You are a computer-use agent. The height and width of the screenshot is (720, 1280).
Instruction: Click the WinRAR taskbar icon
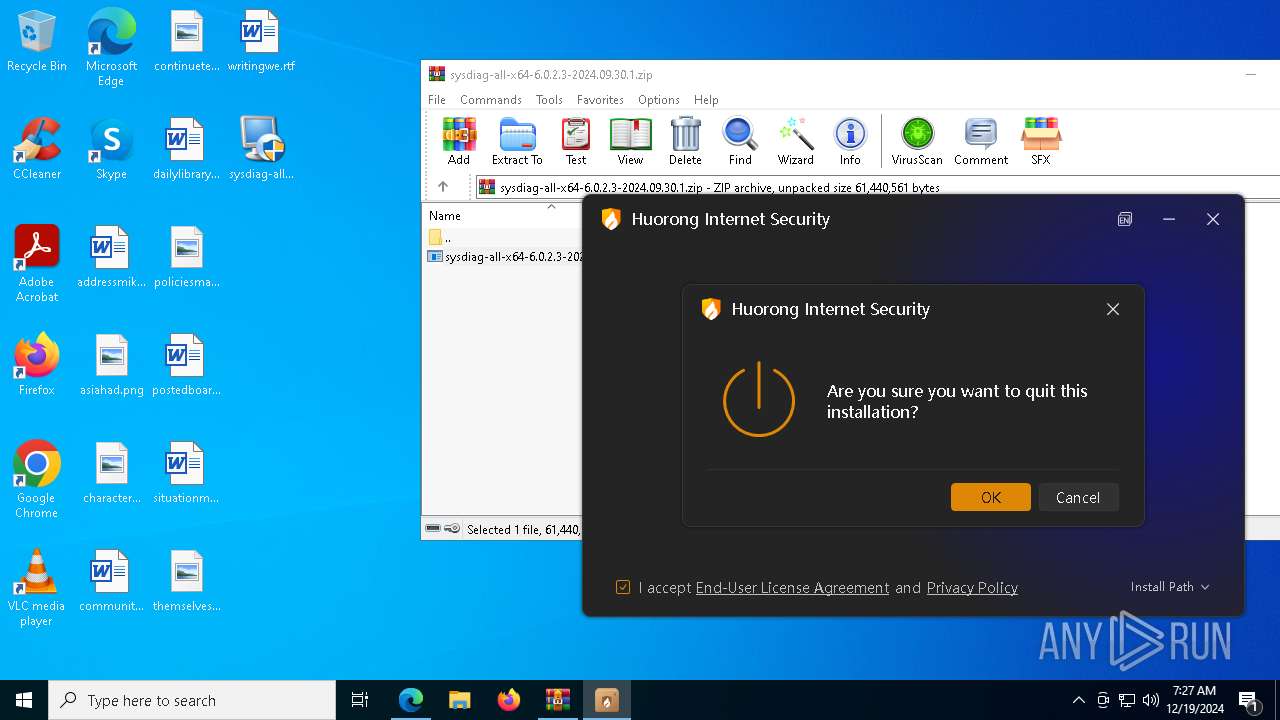pyautogui.click(x=557, y=700)
